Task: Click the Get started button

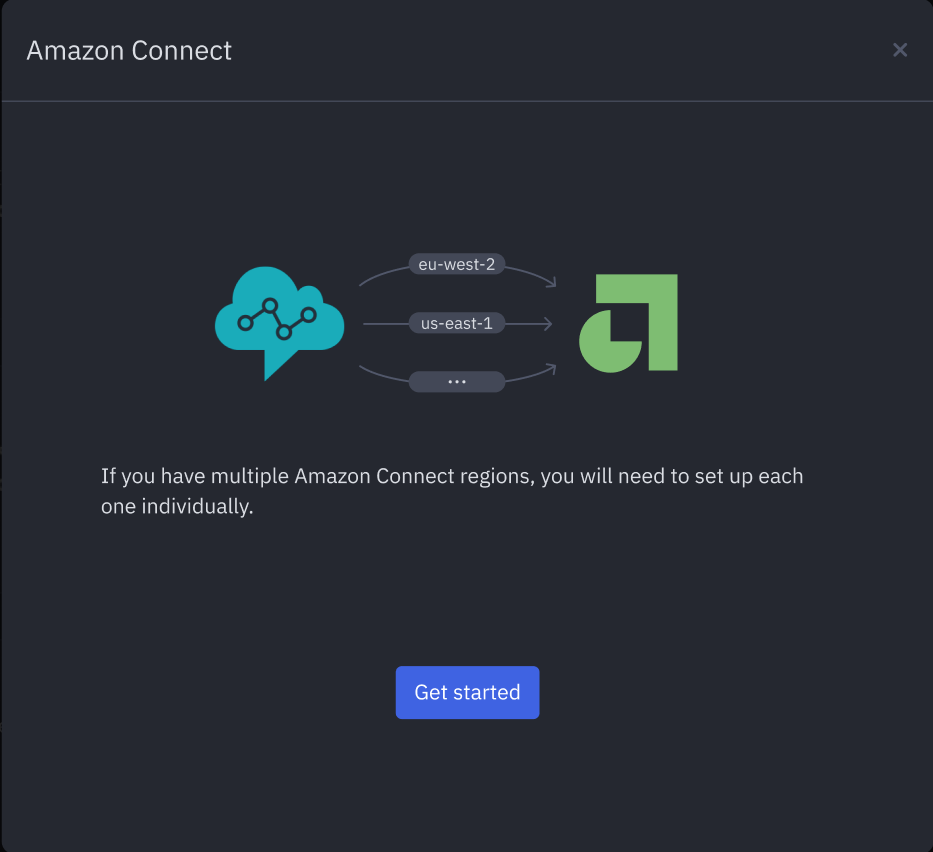Action: 467,692
